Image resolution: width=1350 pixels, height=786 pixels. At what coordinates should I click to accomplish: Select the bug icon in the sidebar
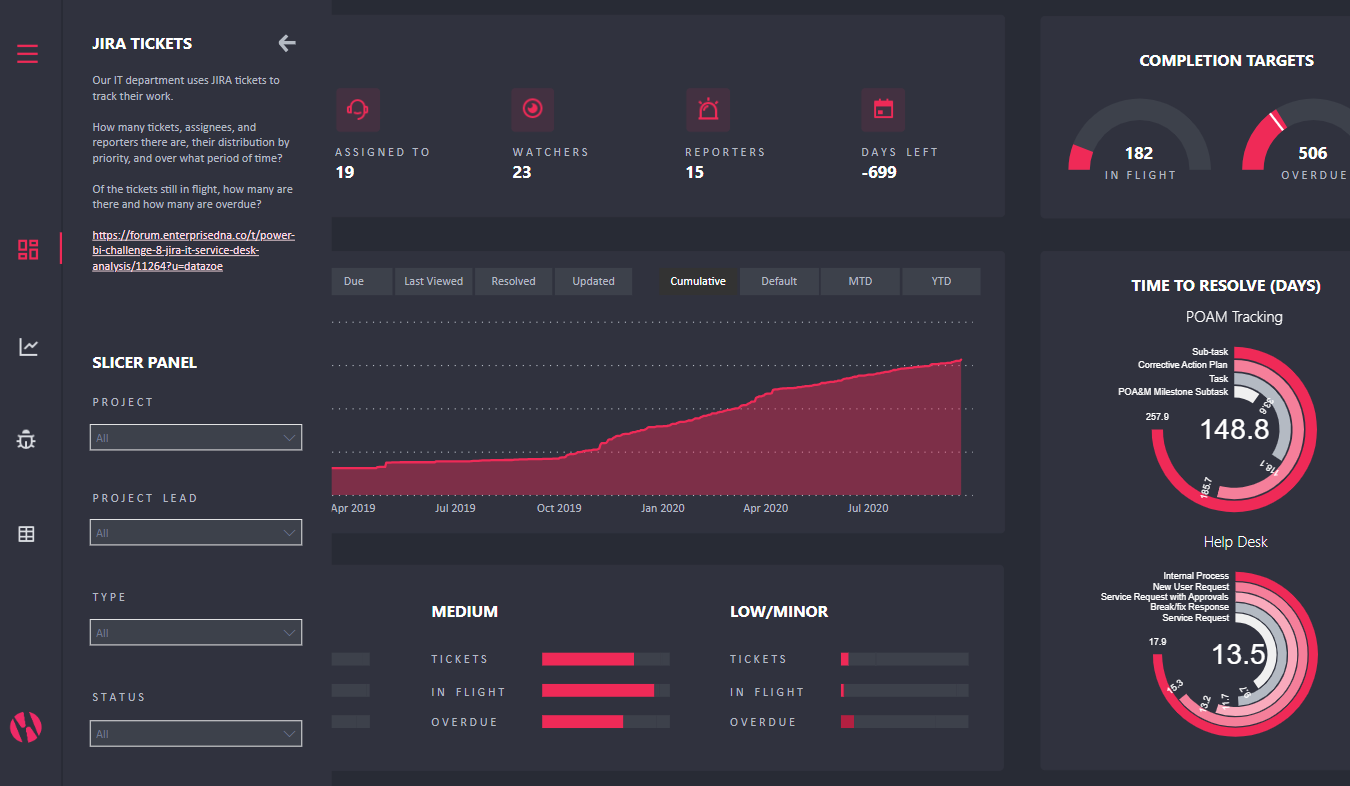pyautogui.click(x=27, y=440)
